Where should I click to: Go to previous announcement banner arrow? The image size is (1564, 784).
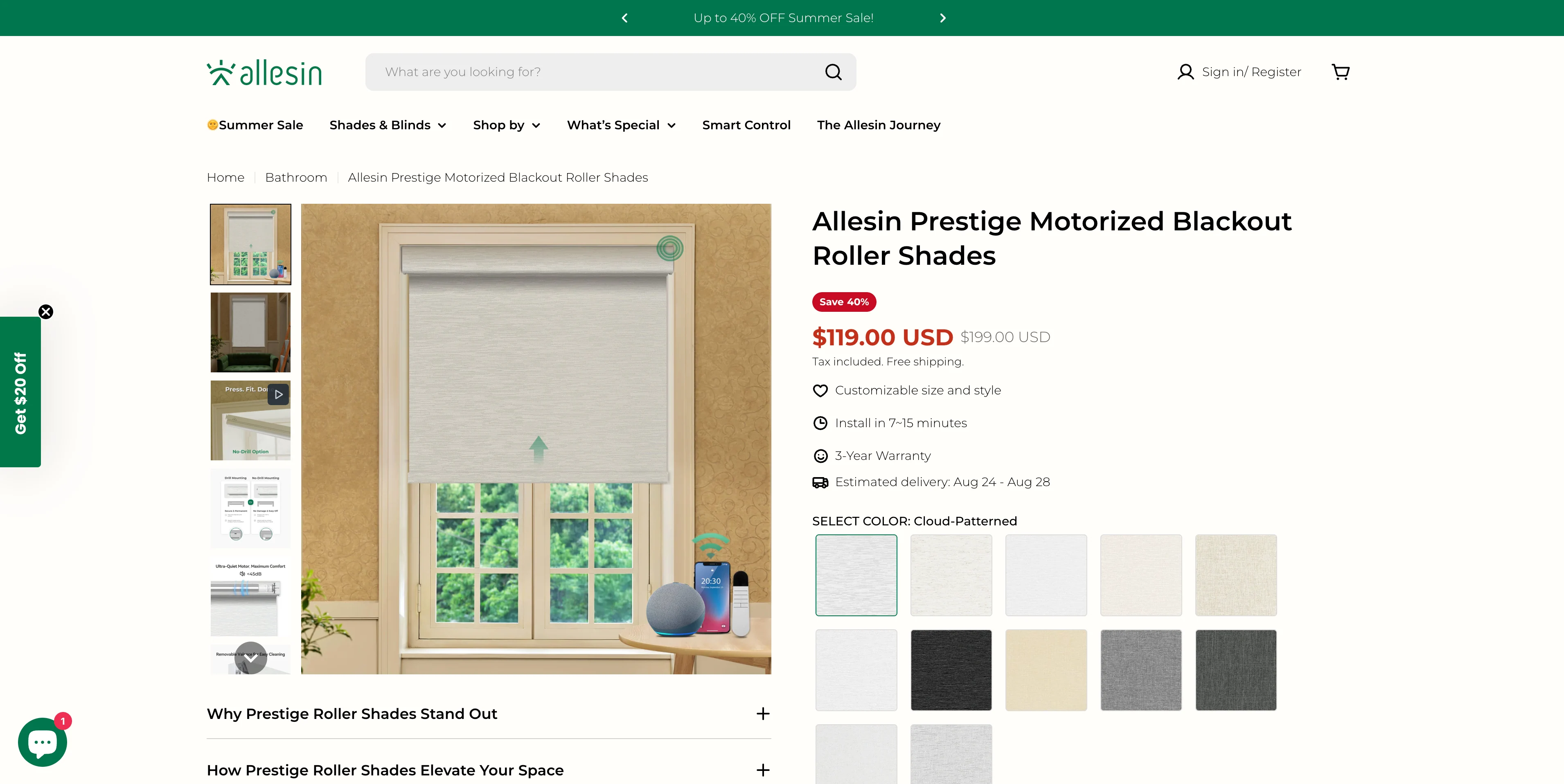(x=624, y=18)
